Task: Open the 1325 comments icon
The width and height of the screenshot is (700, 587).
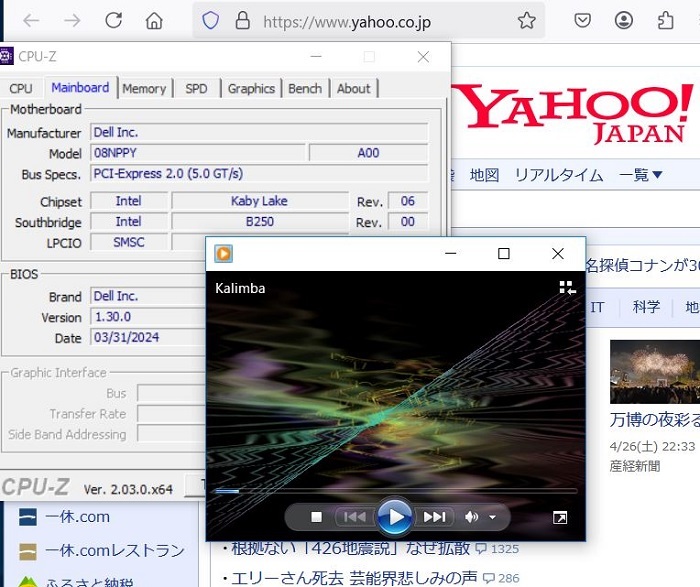Action: pos(481,549)
